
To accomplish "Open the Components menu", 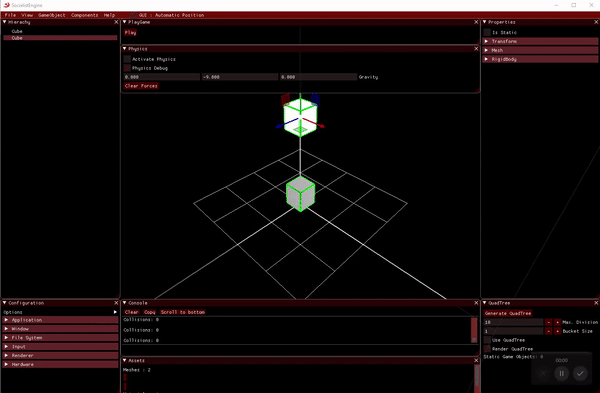I will [x=85, y=15].
